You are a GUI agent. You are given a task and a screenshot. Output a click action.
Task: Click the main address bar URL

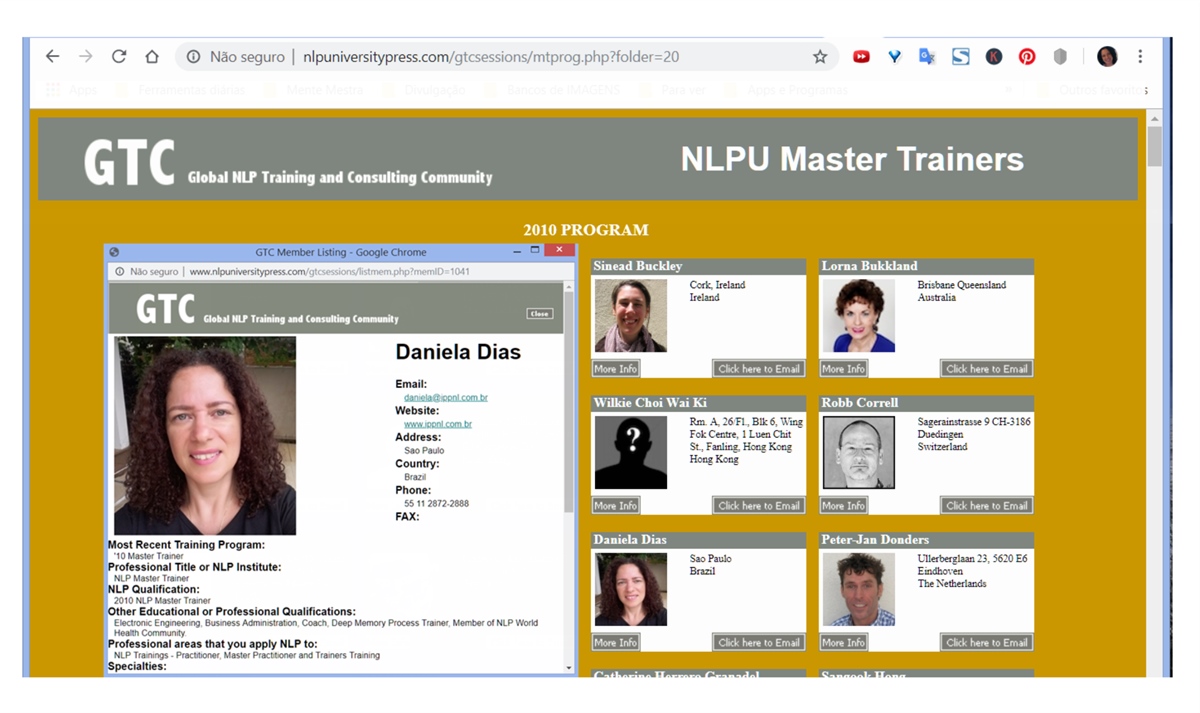491,57
